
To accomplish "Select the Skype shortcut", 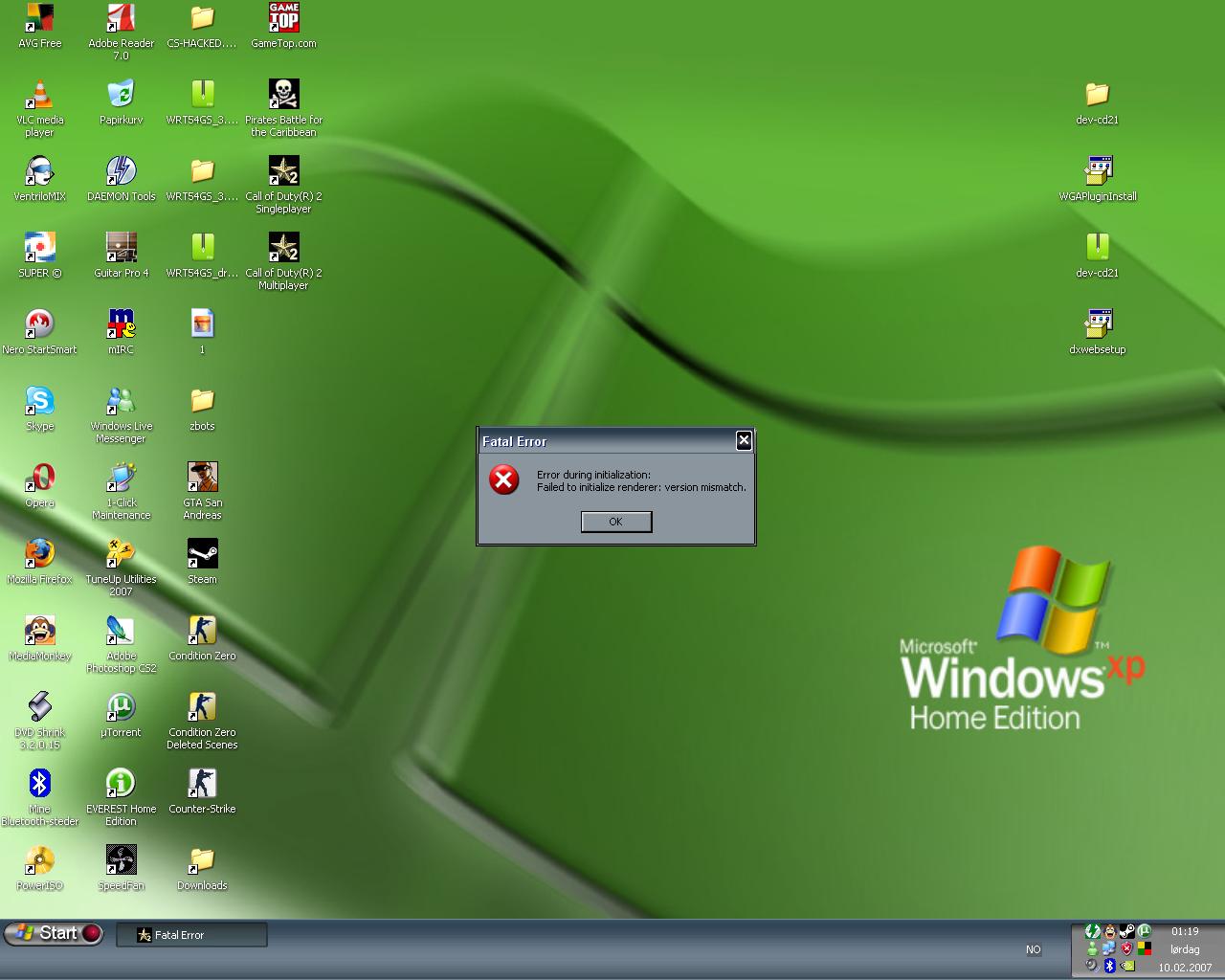I will (x=39, y=410).
